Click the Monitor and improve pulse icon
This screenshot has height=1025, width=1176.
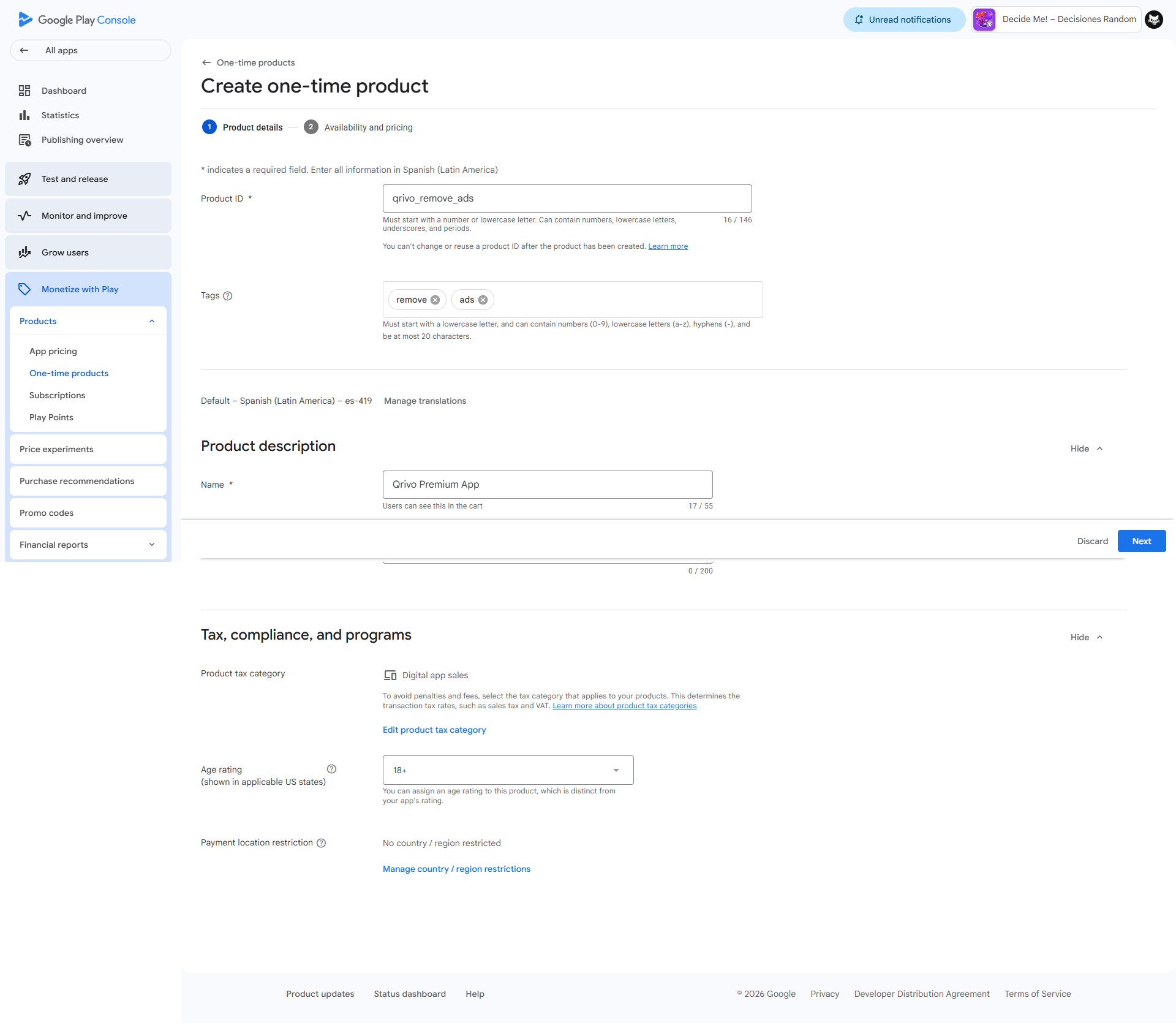click(24, 216)
